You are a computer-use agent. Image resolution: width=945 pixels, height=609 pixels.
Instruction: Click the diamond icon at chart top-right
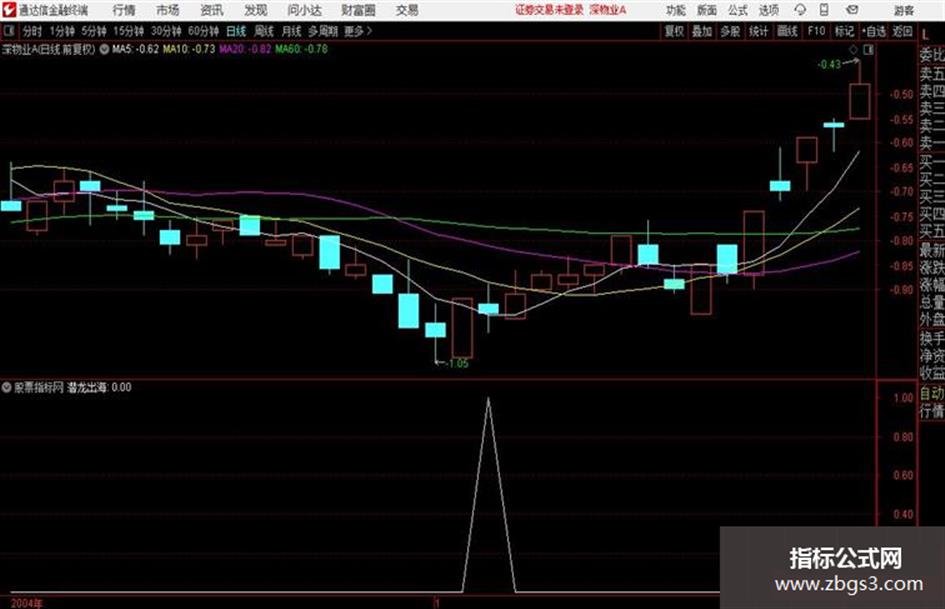(x=853, y=50)
